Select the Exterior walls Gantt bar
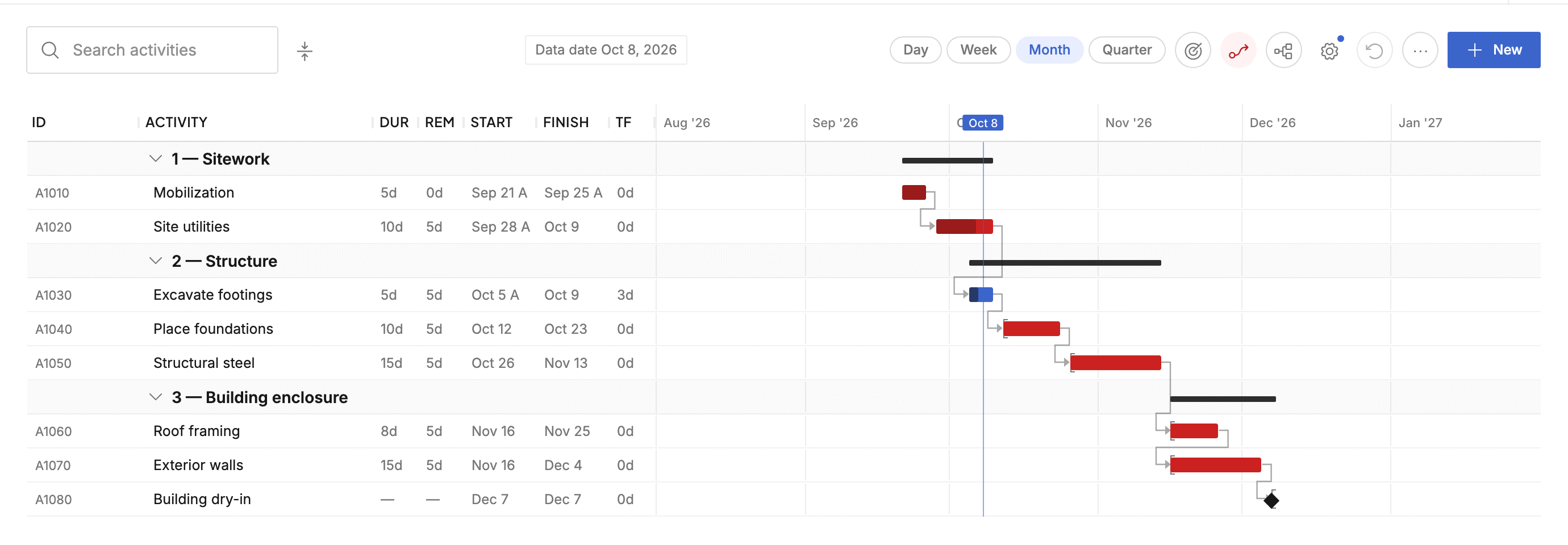1568x545 pixels. [1216, 466]
